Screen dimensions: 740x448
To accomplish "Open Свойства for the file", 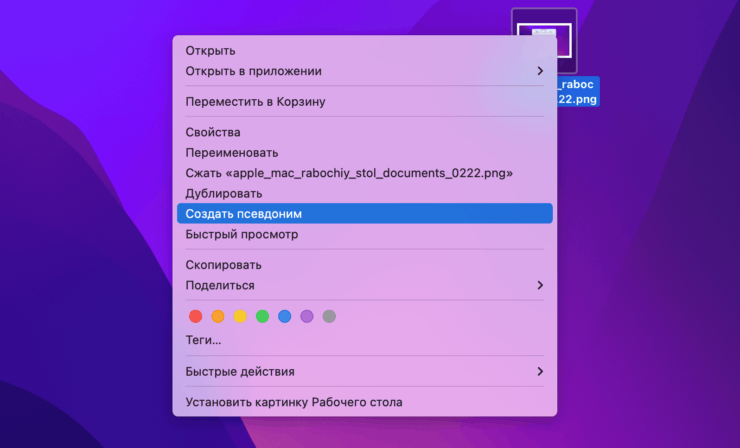I will click(x=364, y=132).
